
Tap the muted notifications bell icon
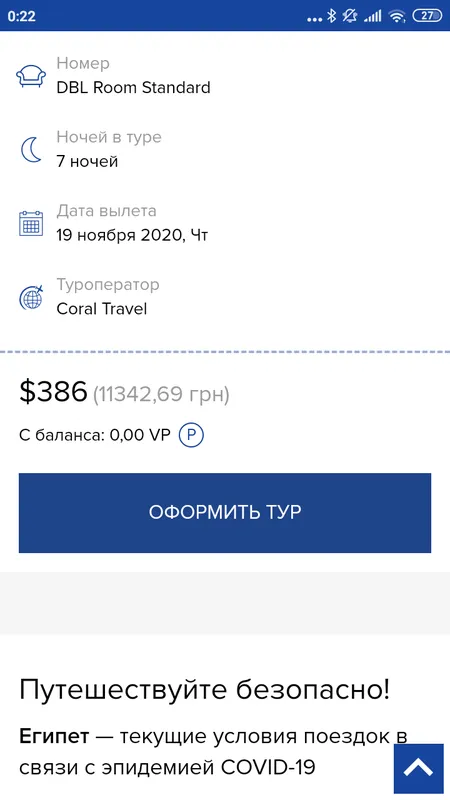[350, 16]
